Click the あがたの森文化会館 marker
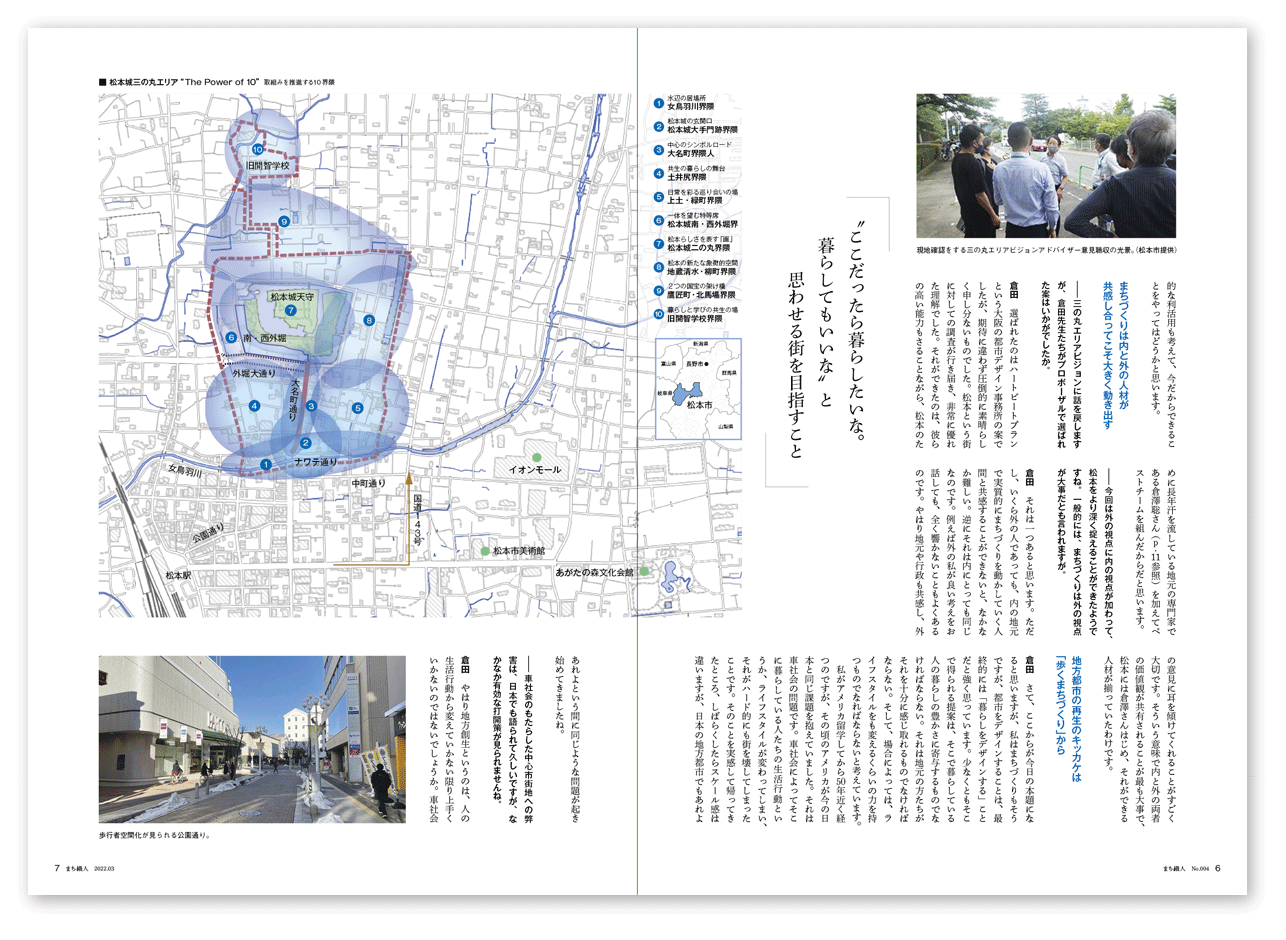The image size is (1286, 940). [643, 571]
